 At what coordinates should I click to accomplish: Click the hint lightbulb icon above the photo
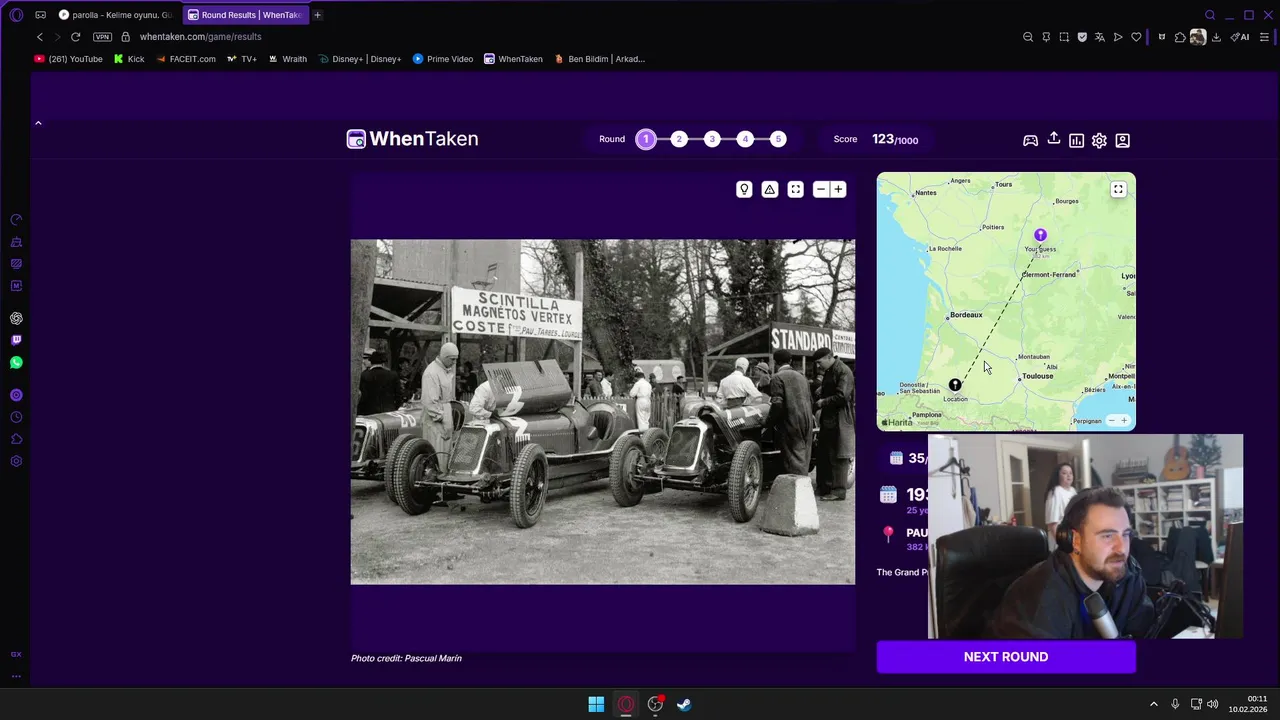point(744,189)
